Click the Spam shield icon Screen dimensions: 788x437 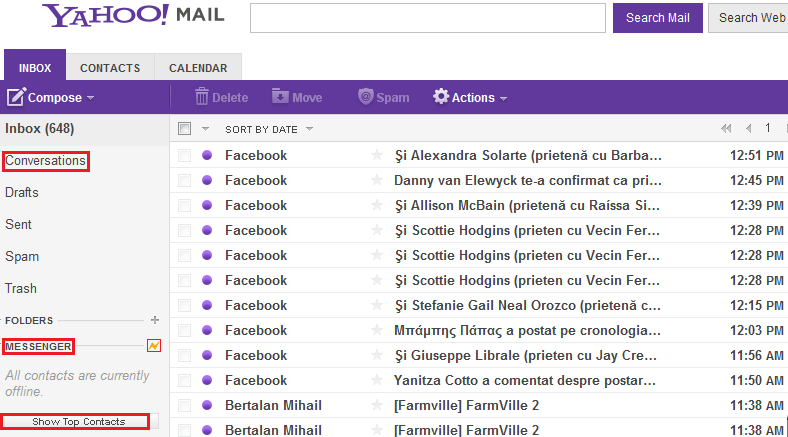(x=366, y=96)
